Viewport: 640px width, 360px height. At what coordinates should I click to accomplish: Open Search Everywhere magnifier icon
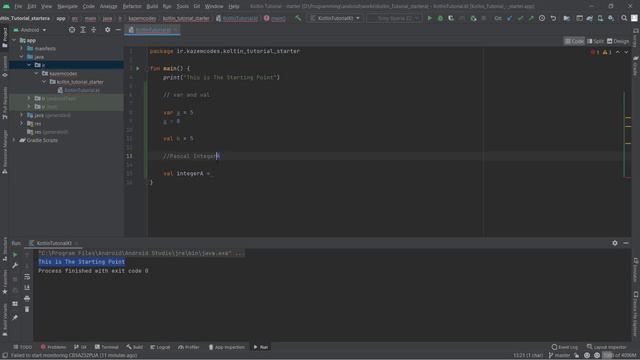(624, 18)
